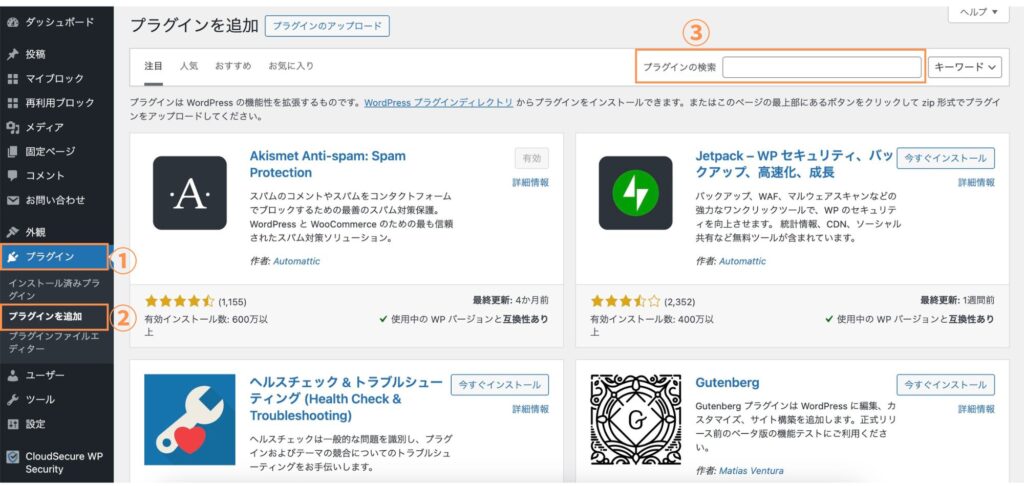The height and width of the screenshot is (486, 1024).
Task: Expand the ヘルプ panel
Action: pos(978,12)
